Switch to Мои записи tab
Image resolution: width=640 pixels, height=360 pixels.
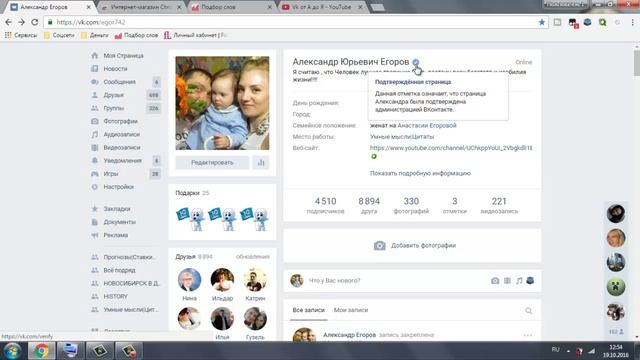(351, 310)
